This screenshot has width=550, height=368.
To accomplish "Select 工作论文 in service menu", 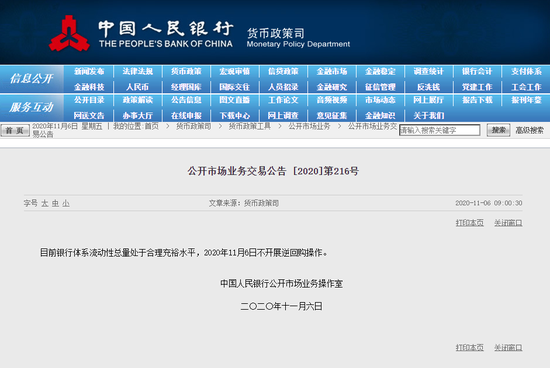I will tap(283, 100).
